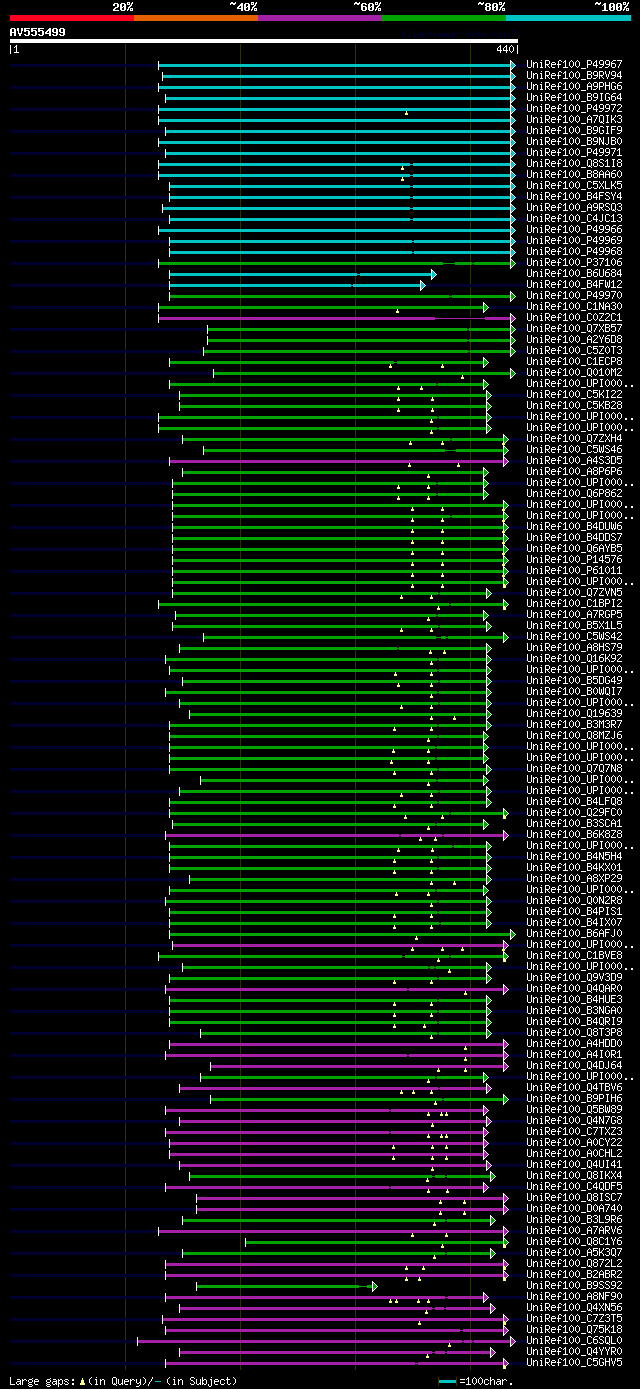Select the UniRef100_C0Z2C1 label
640x1389 pixels.
tap(574, 317)
